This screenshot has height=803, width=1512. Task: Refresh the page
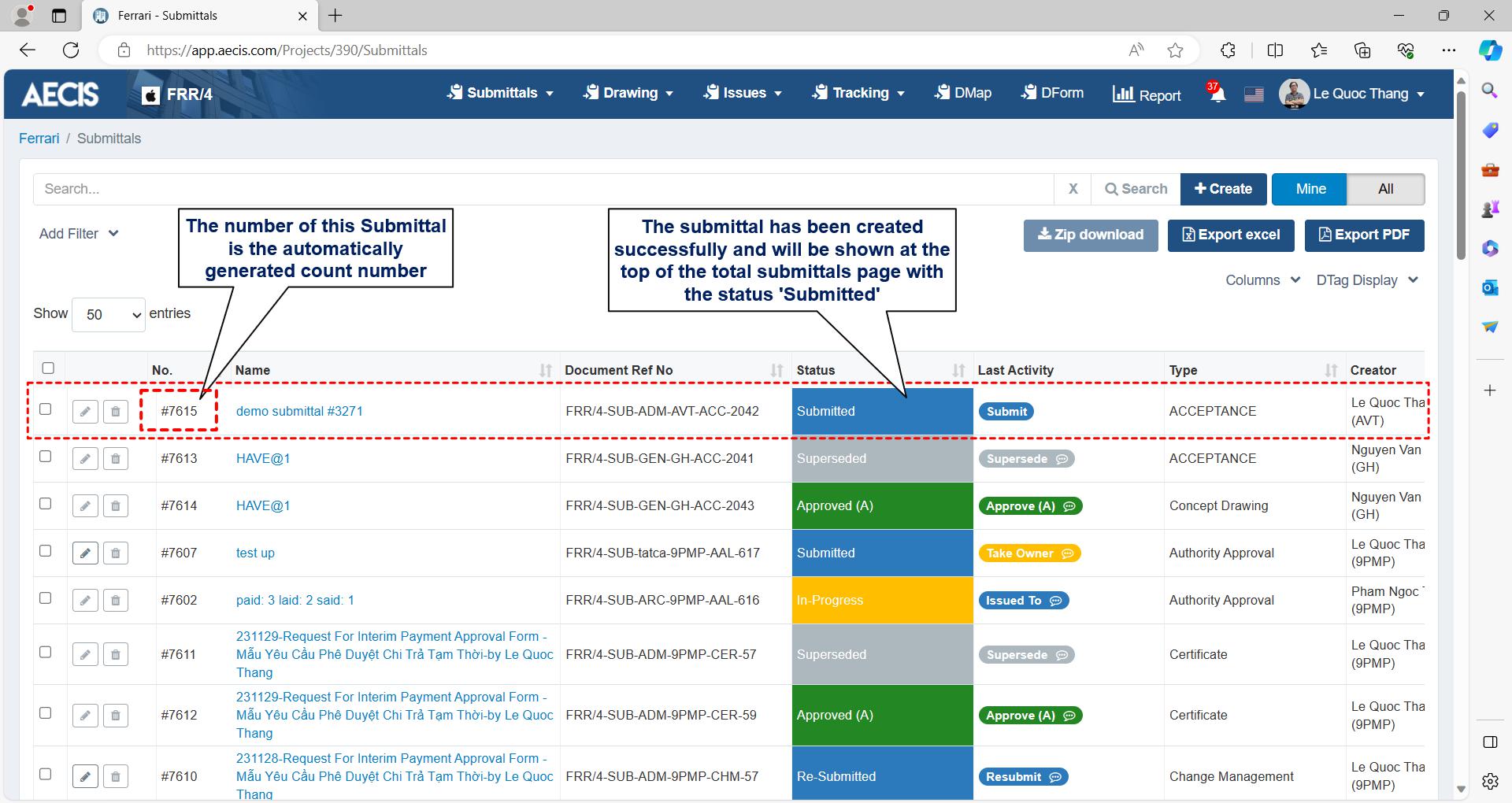click(71, 50)
